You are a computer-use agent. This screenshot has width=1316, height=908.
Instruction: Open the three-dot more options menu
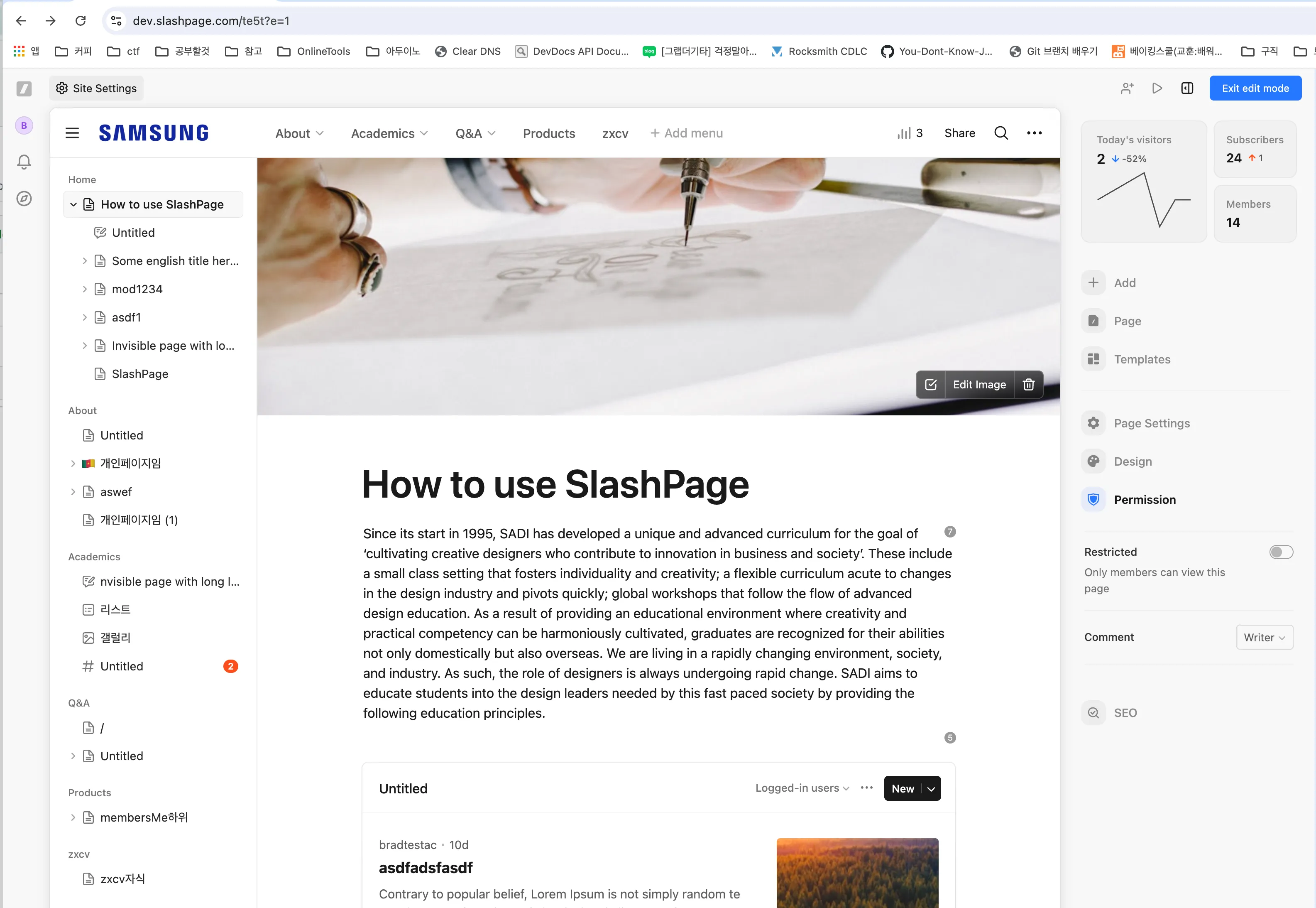[1034, 133]
